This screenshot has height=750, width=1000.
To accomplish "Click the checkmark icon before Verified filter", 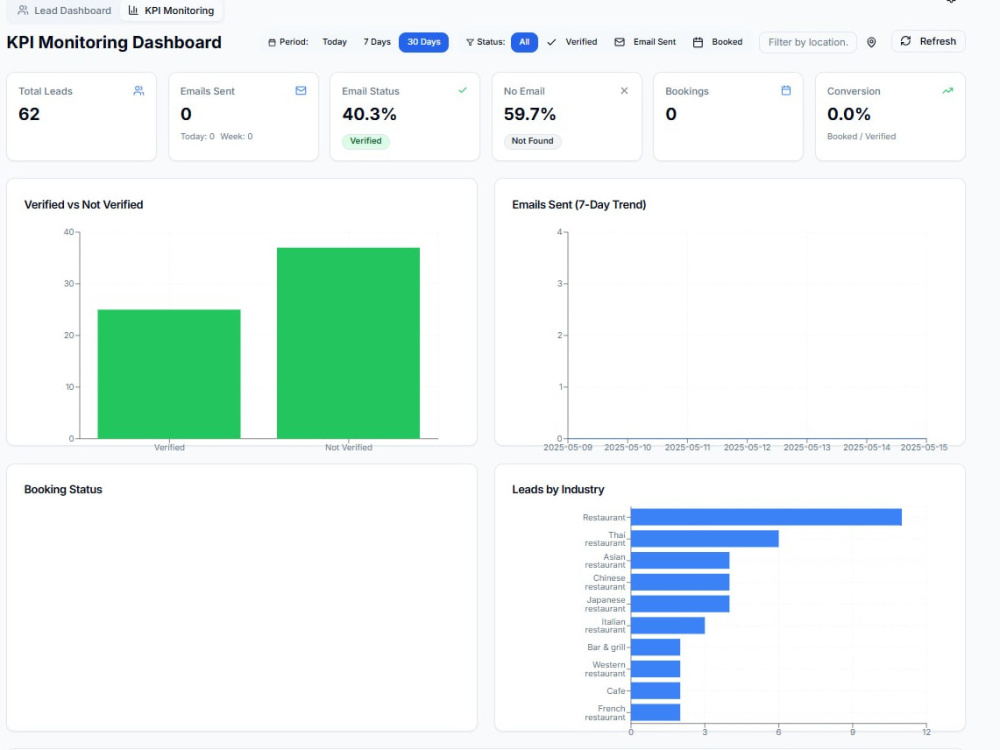I will coord(552,42).
